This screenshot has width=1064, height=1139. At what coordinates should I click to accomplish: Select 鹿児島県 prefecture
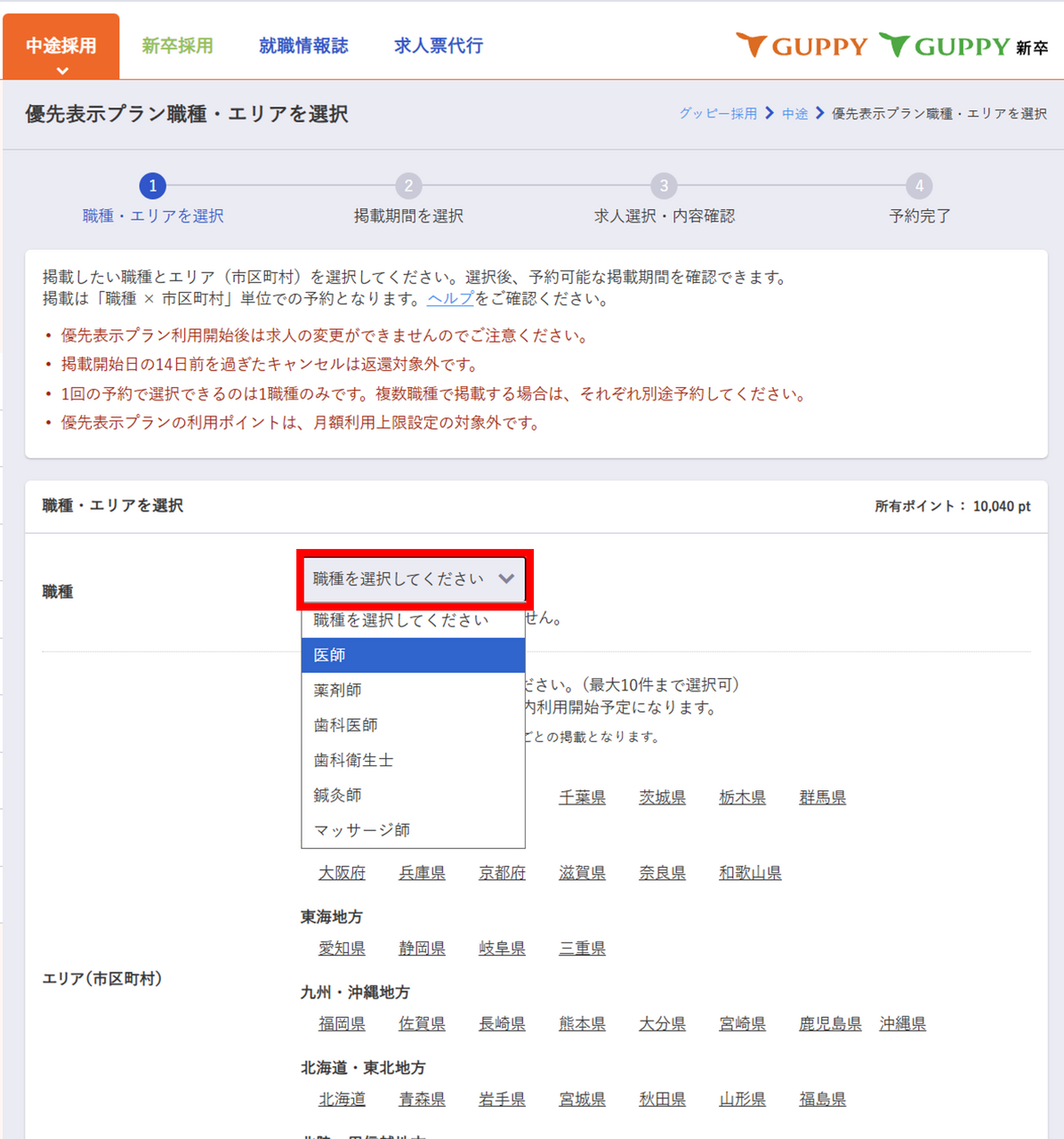tap(830, 1024)
